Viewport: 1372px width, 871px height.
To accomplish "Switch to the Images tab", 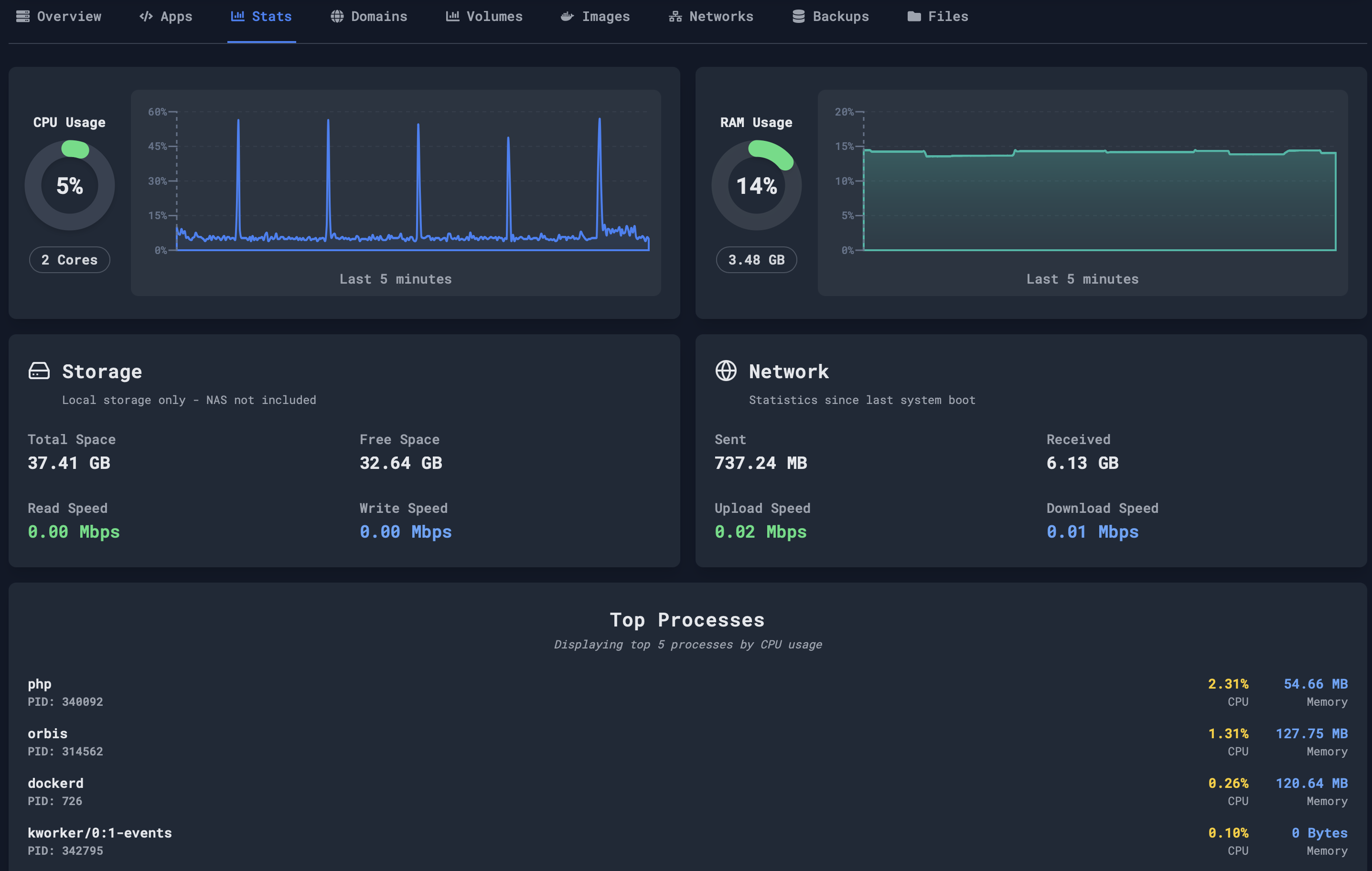I will click(x=595, y=17).
